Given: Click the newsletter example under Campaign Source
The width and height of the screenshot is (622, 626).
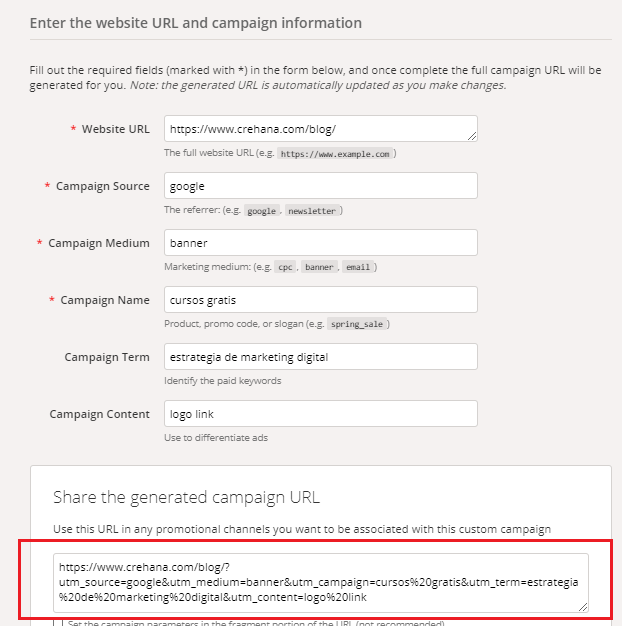Looking at the screenshot, I should pyautogui.click(x=313, y=211).
